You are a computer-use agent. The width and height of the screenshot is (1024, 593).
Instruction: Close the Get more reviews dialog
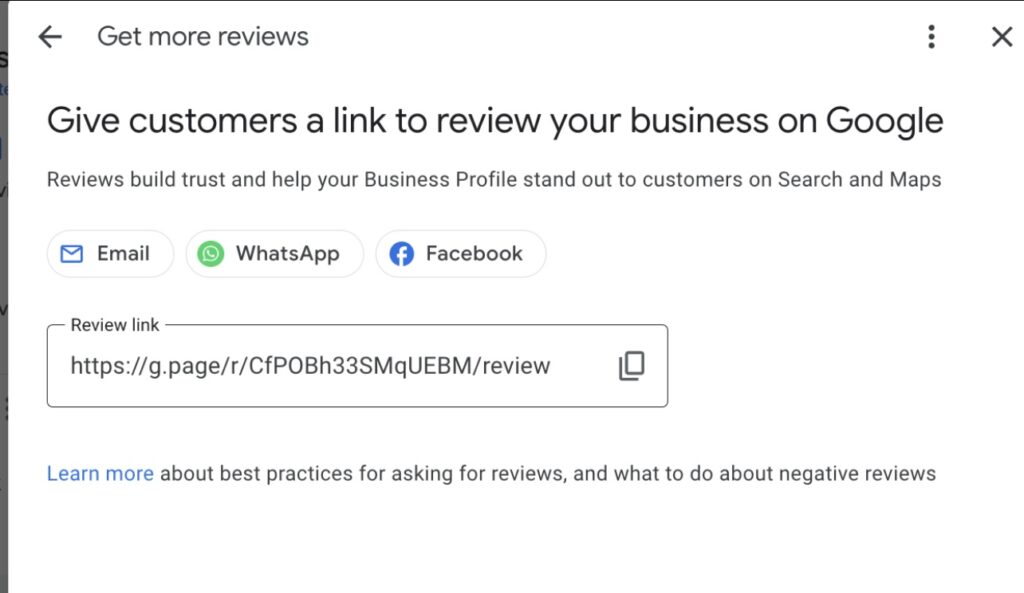1001,37
